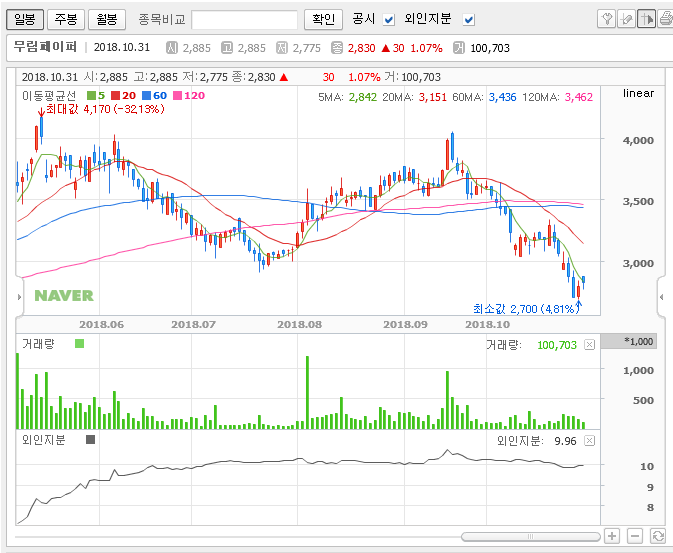Close the 거래량 volume panel

pyautogui.click(x=590, y=345)
